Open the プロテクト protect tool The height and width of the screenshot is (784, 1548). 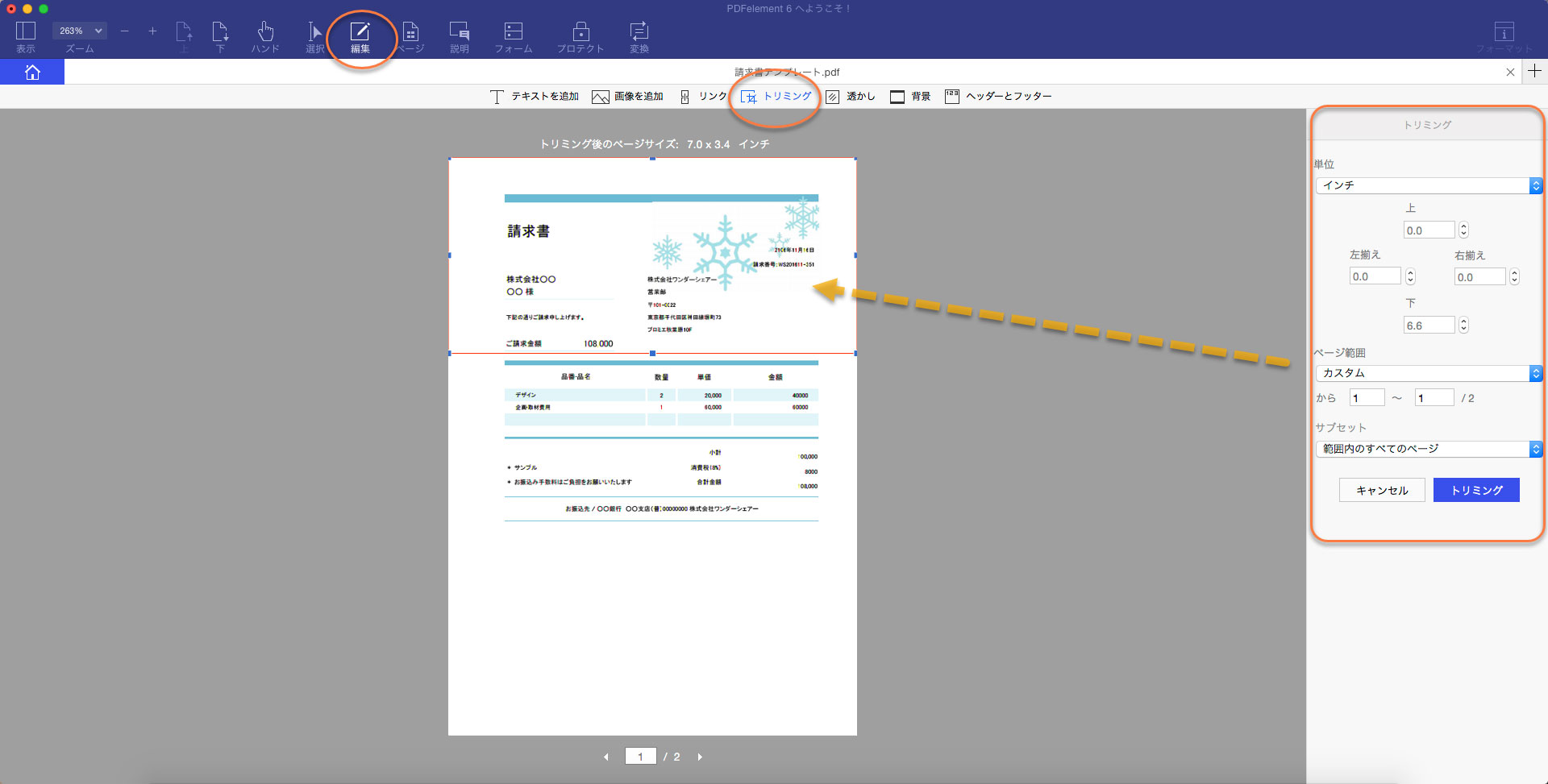tap(580, 37)
